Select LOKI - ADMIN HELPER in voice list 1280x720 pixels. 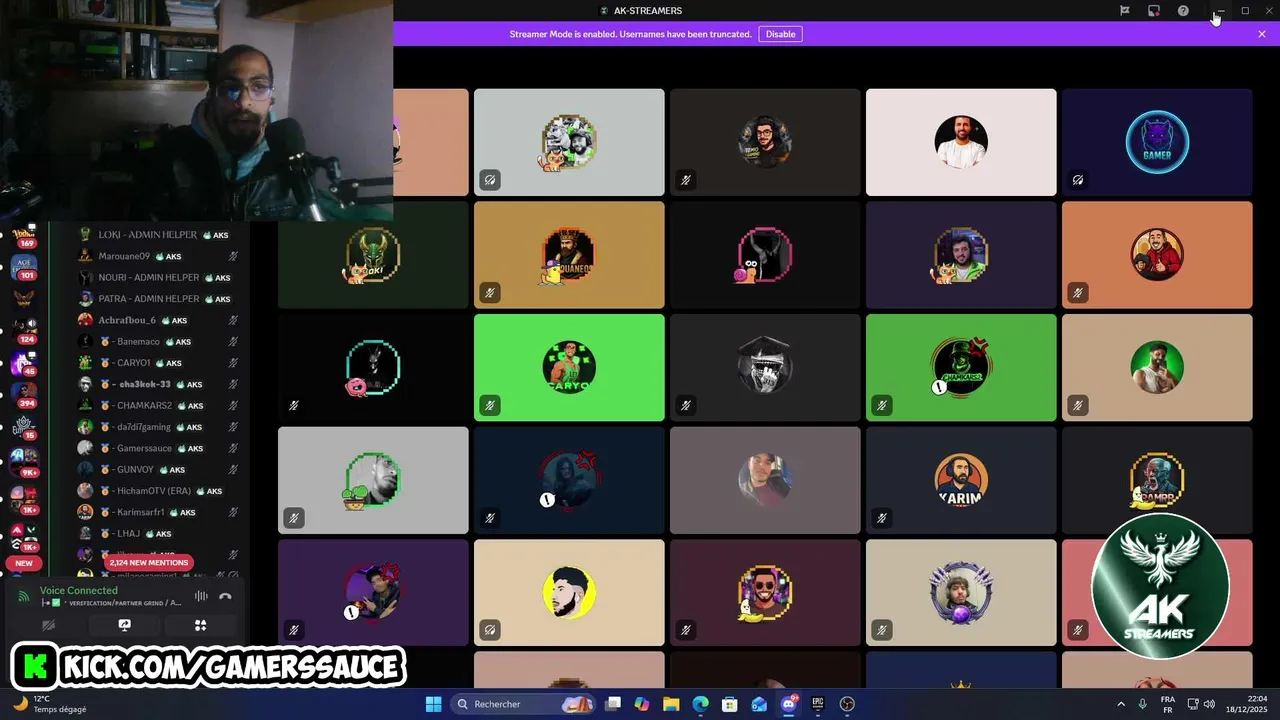pos(158,235)
